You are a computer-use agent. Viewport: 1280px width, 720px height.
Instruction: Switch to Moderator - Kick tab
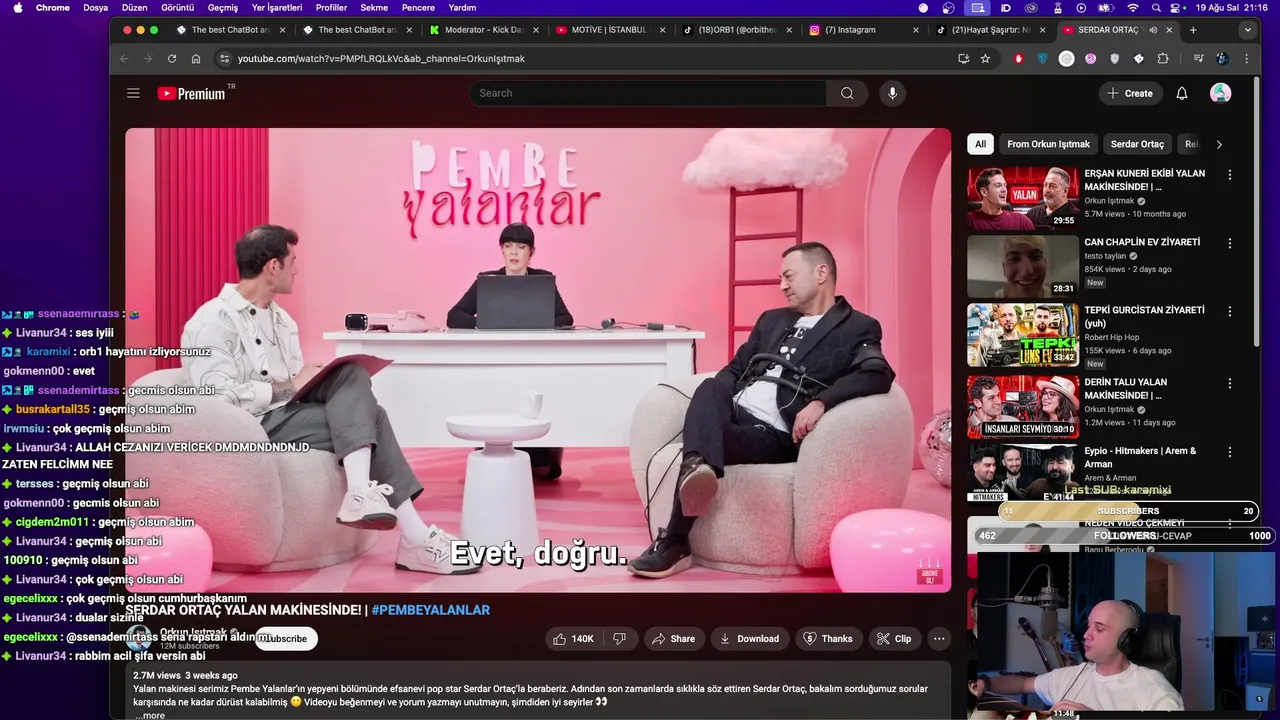pos(483,30)
